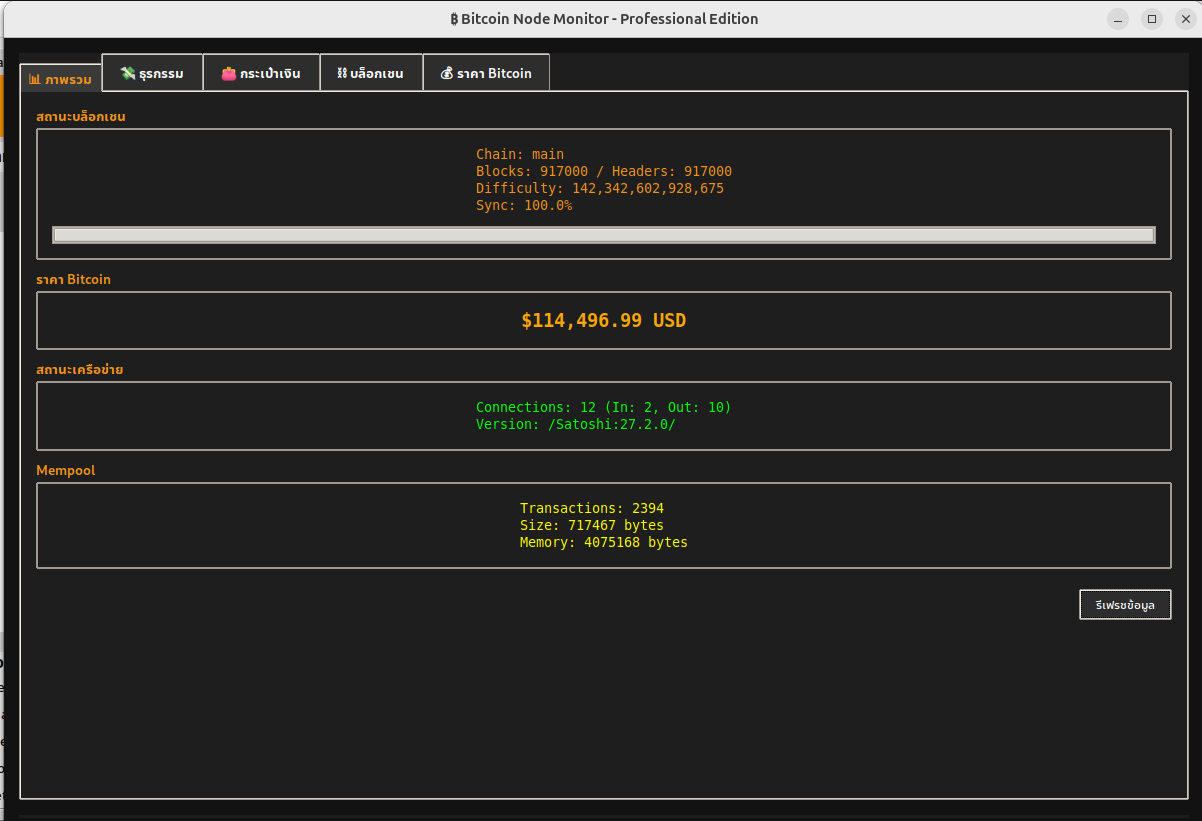Click the $114,496.99 USD price display
Image resolution: width=1202 pixels, height=821 pixels.
coord(603,321)
